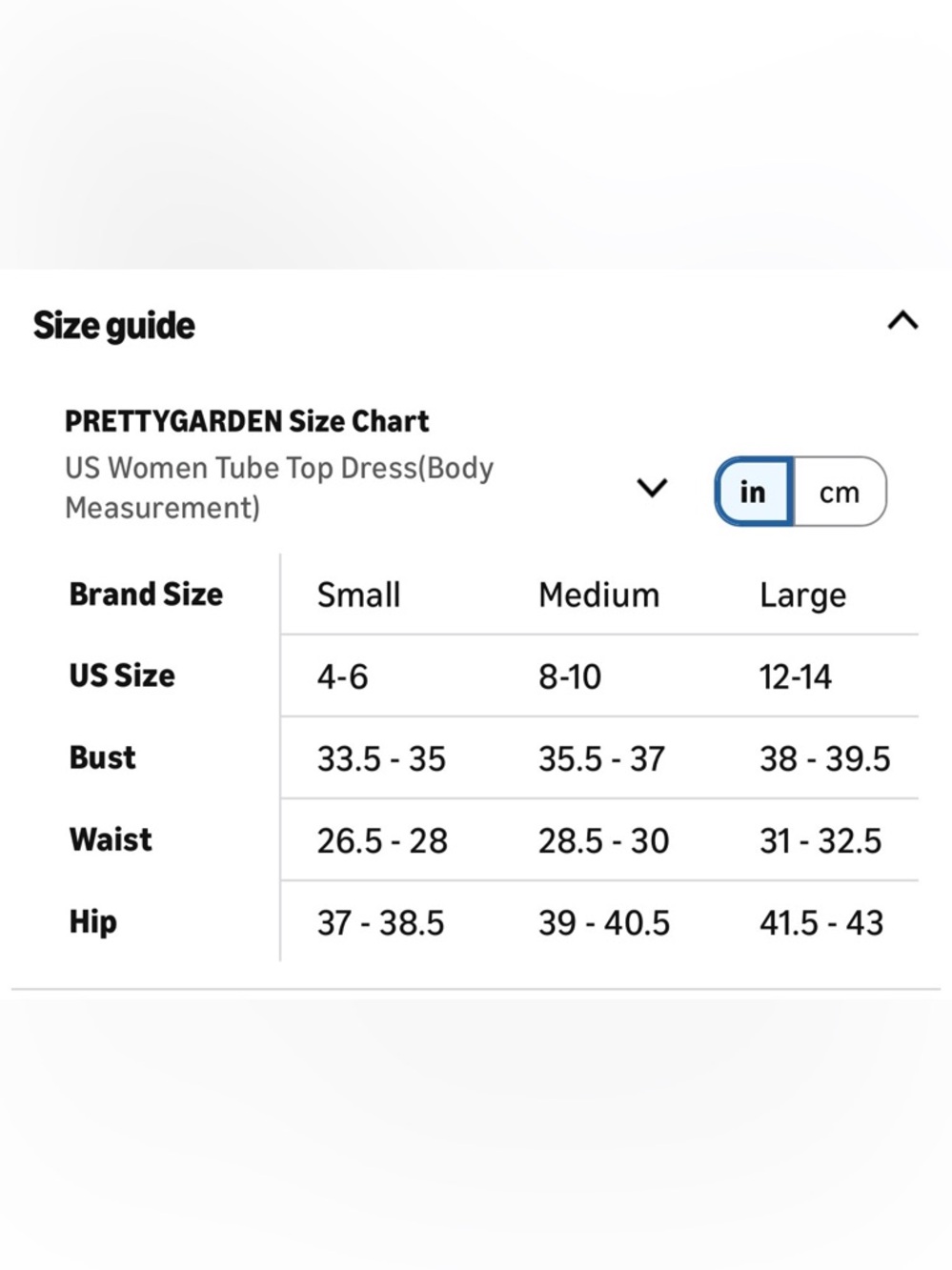Click the Bust row label
This screenshot has height=1270, width=952.
tap(102, 758)
